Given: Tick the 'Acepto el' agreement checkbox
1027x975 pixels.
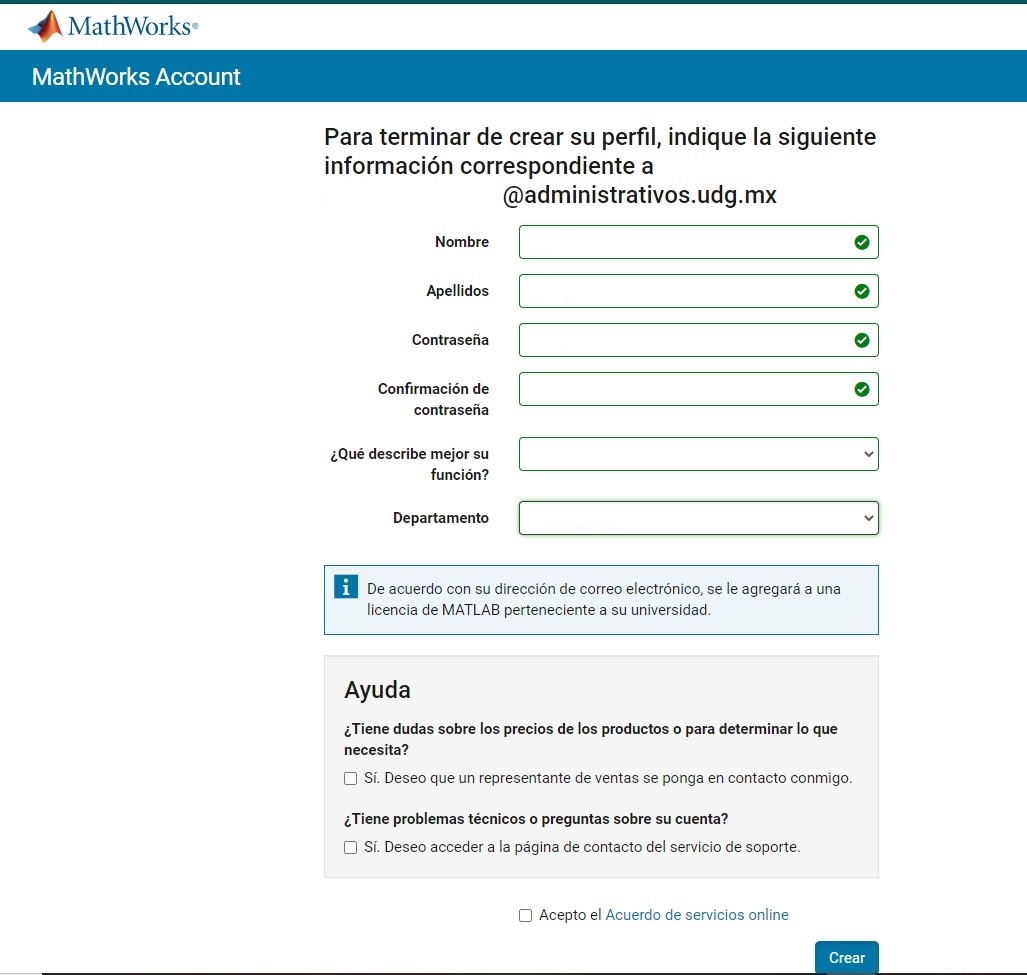Looking at the screenshot, I should coord(526,915).
